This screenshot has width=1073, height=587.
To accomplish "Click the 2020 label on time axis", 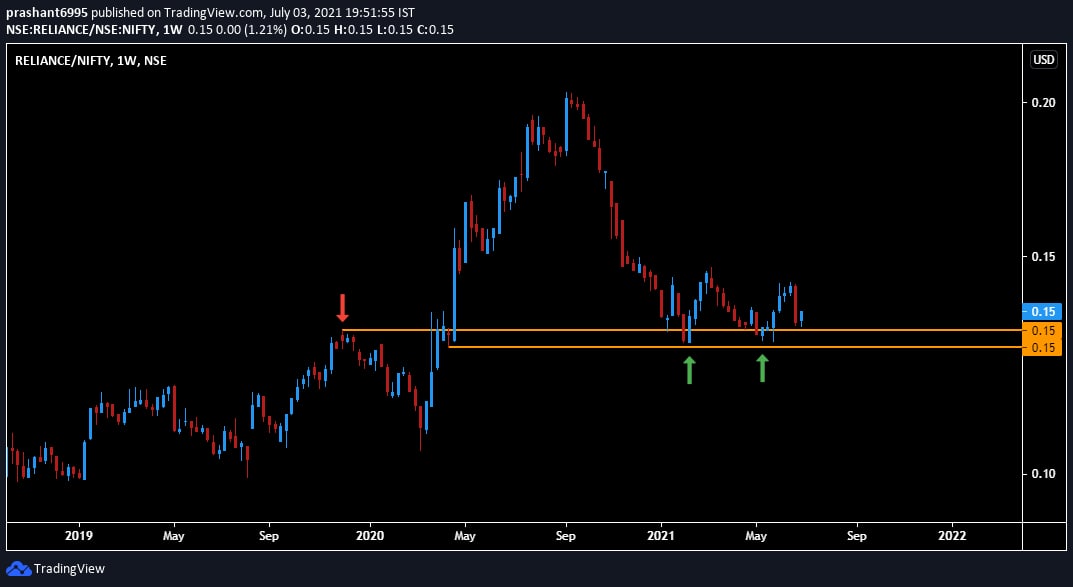I will point(371,536).
